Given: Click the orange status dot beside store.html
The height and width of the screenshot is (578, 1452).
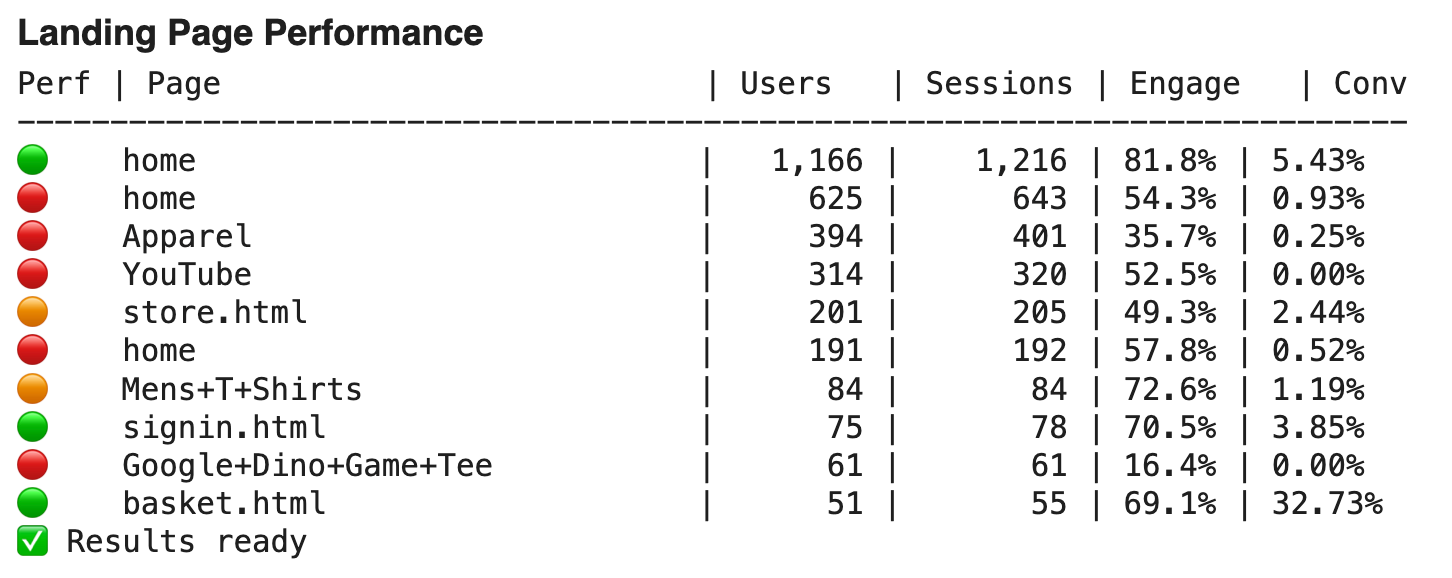Looking at the screenshot, I should (33, 312).
